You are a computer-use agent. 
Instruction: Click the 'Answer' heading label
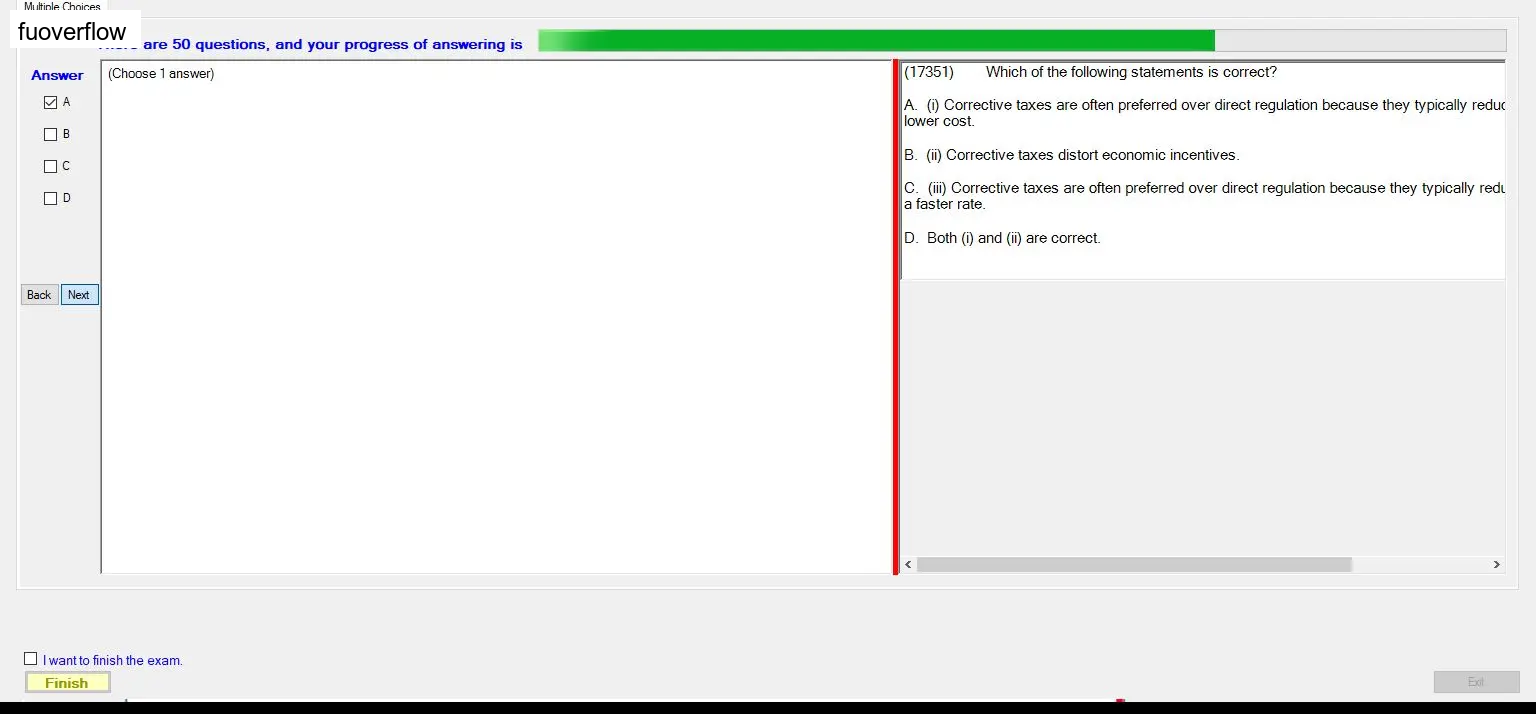pos(57,75)
